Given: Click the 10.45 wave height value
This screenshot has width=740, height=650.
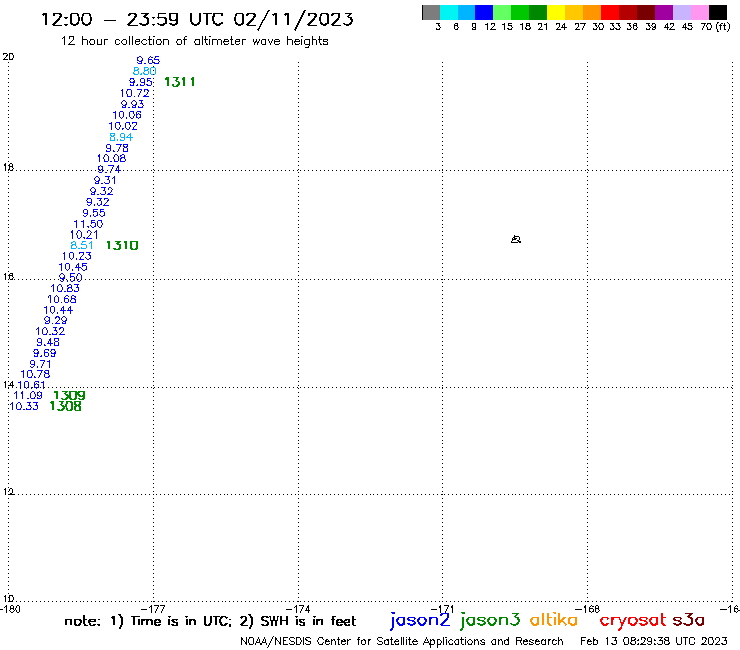Looking at the screenshot, I should [73, 267].
